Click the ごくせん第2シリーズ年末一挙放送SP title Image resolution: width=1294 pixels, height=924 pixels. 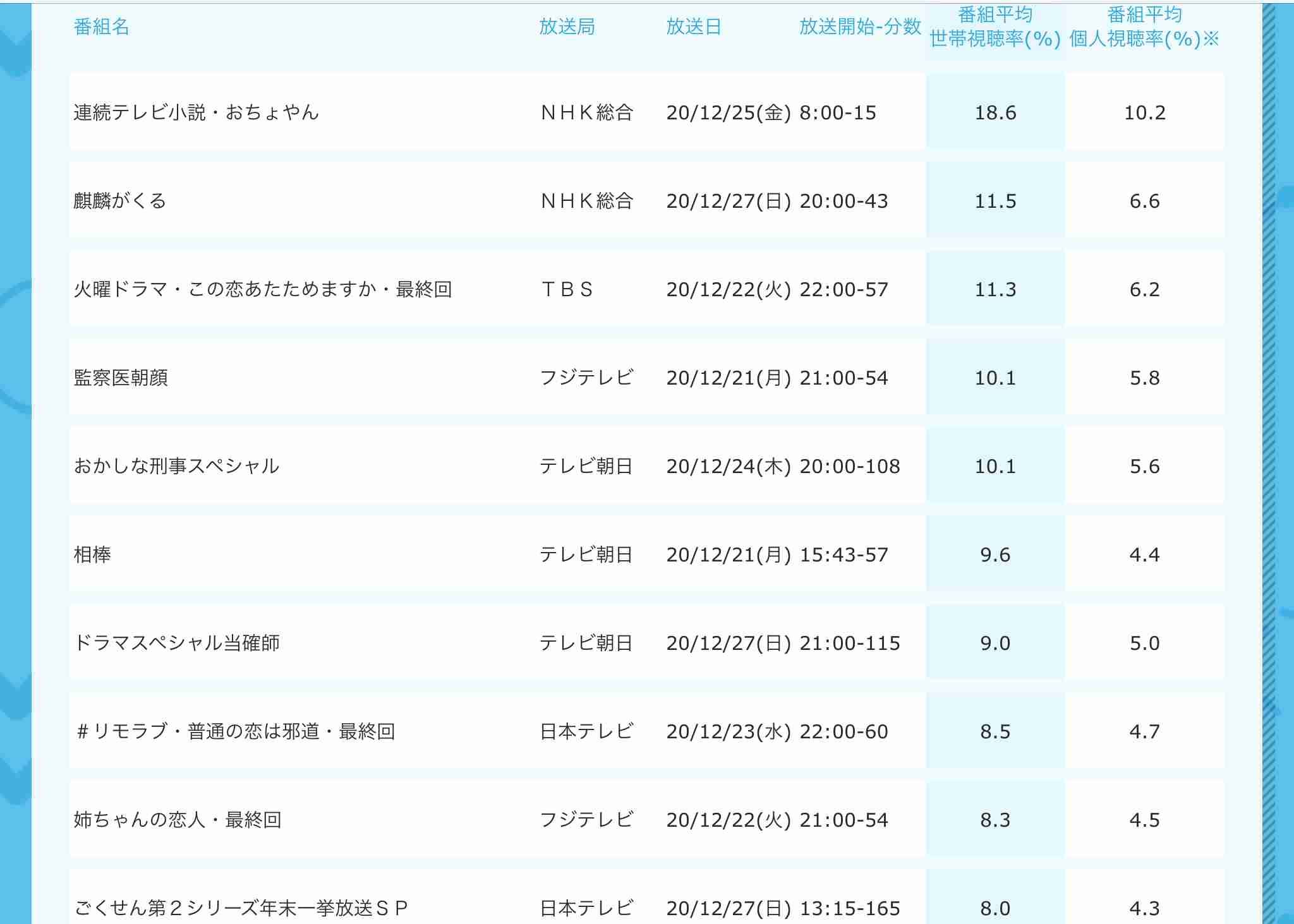click(241, 908)
